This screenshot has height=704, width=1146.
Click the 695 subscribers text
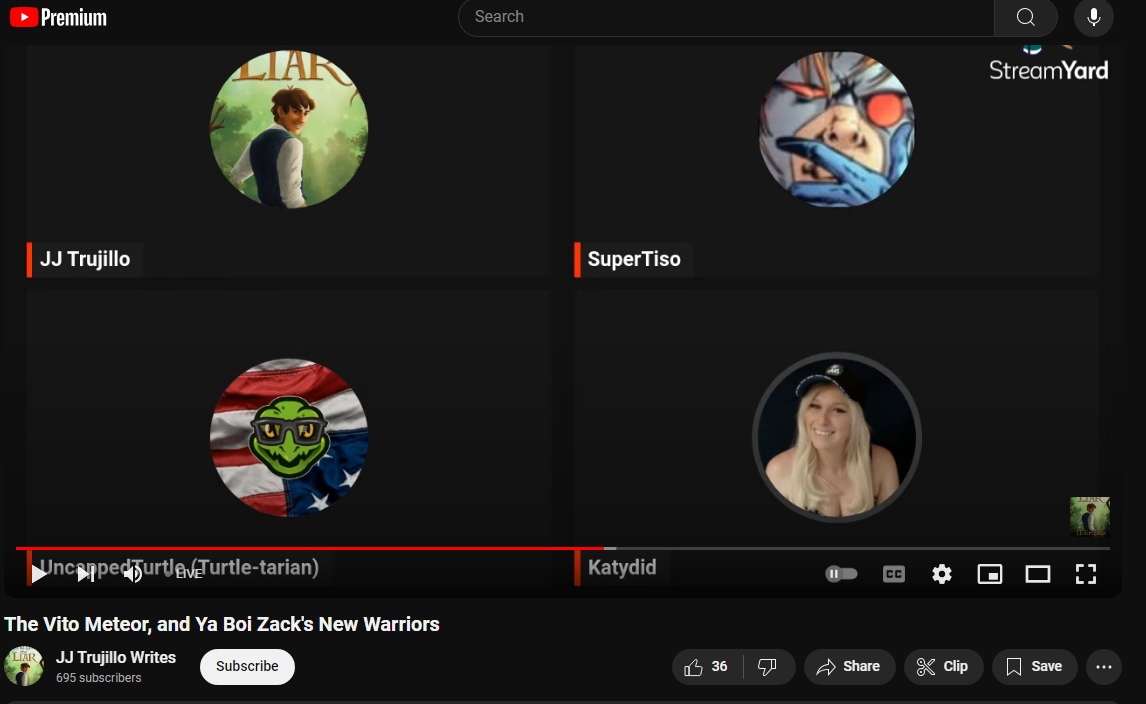(x=99, y=678)
